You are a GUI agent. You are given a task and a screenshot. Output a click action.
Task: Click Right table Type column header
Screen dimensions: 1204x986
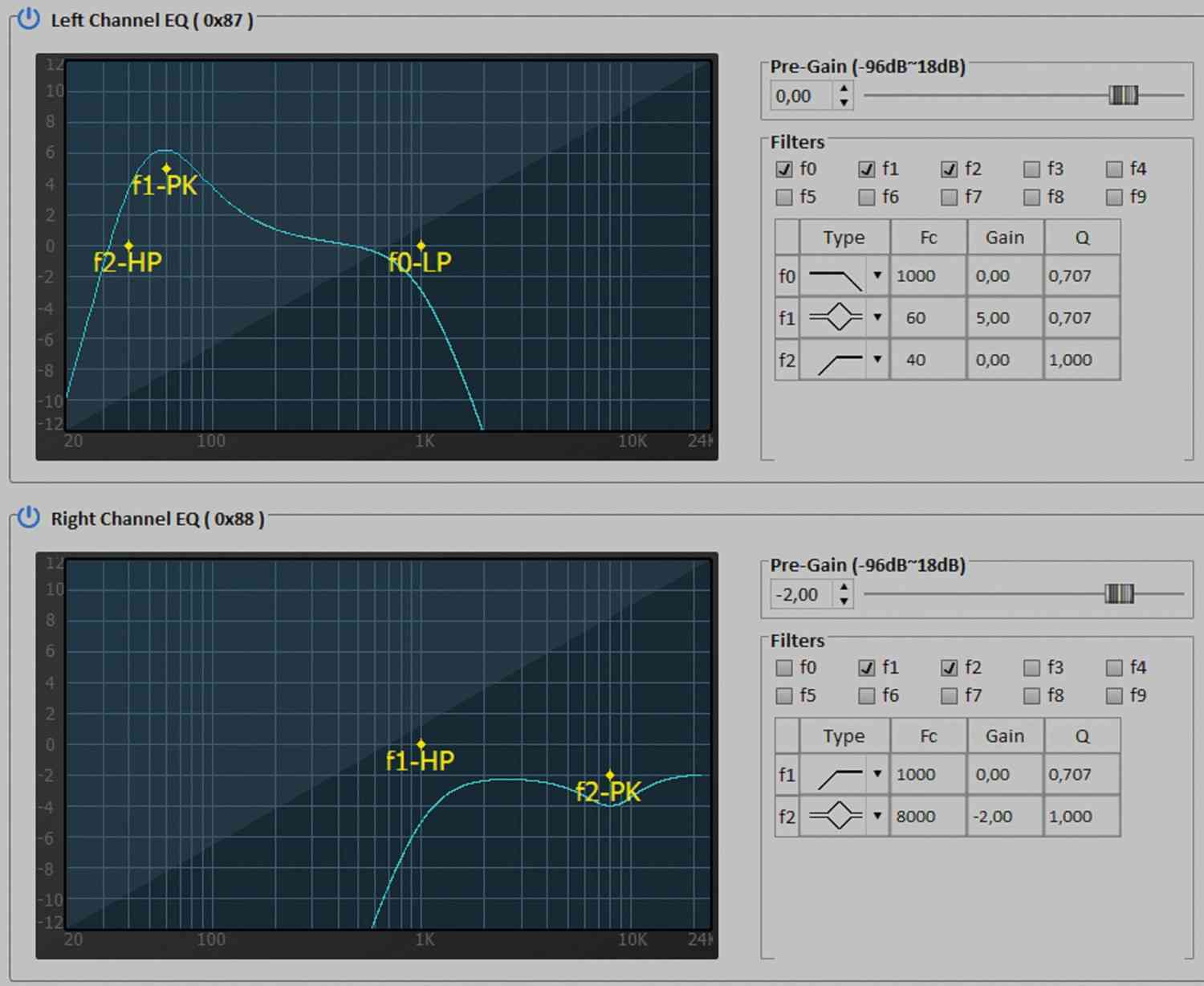(844, 736)
